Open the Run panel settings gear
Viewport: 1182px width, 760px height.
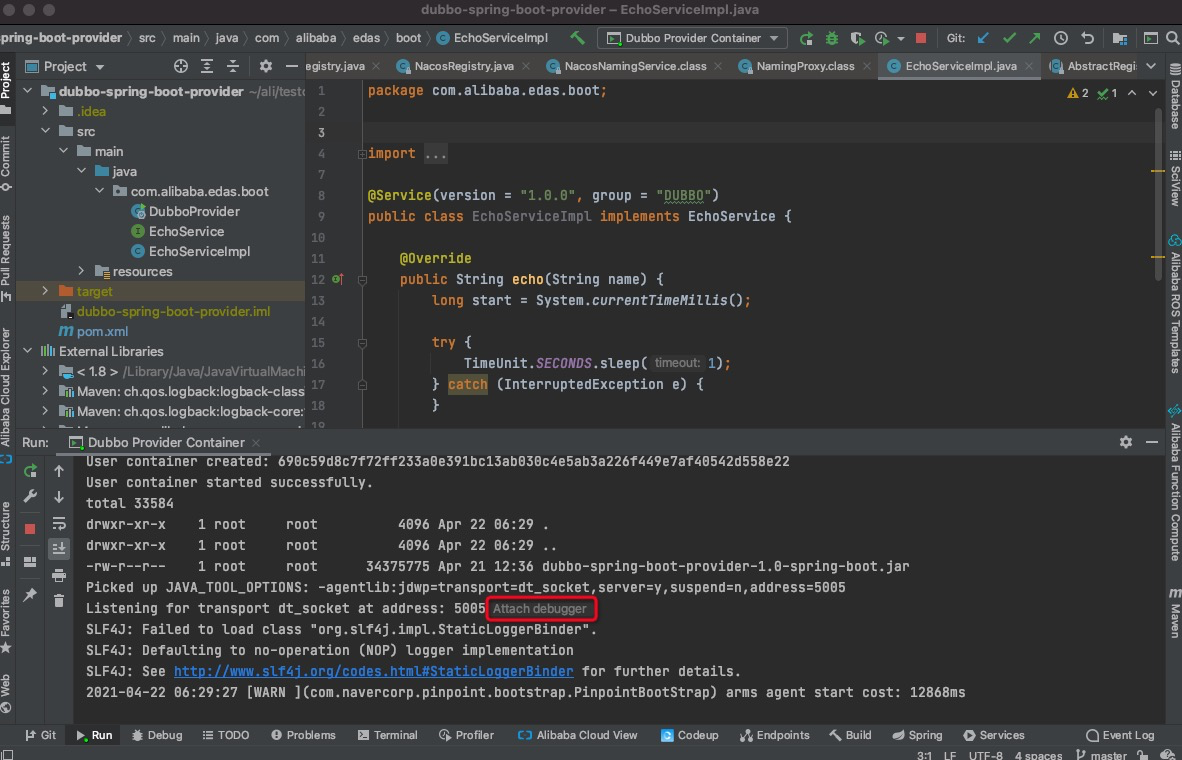click(1126, 442)
